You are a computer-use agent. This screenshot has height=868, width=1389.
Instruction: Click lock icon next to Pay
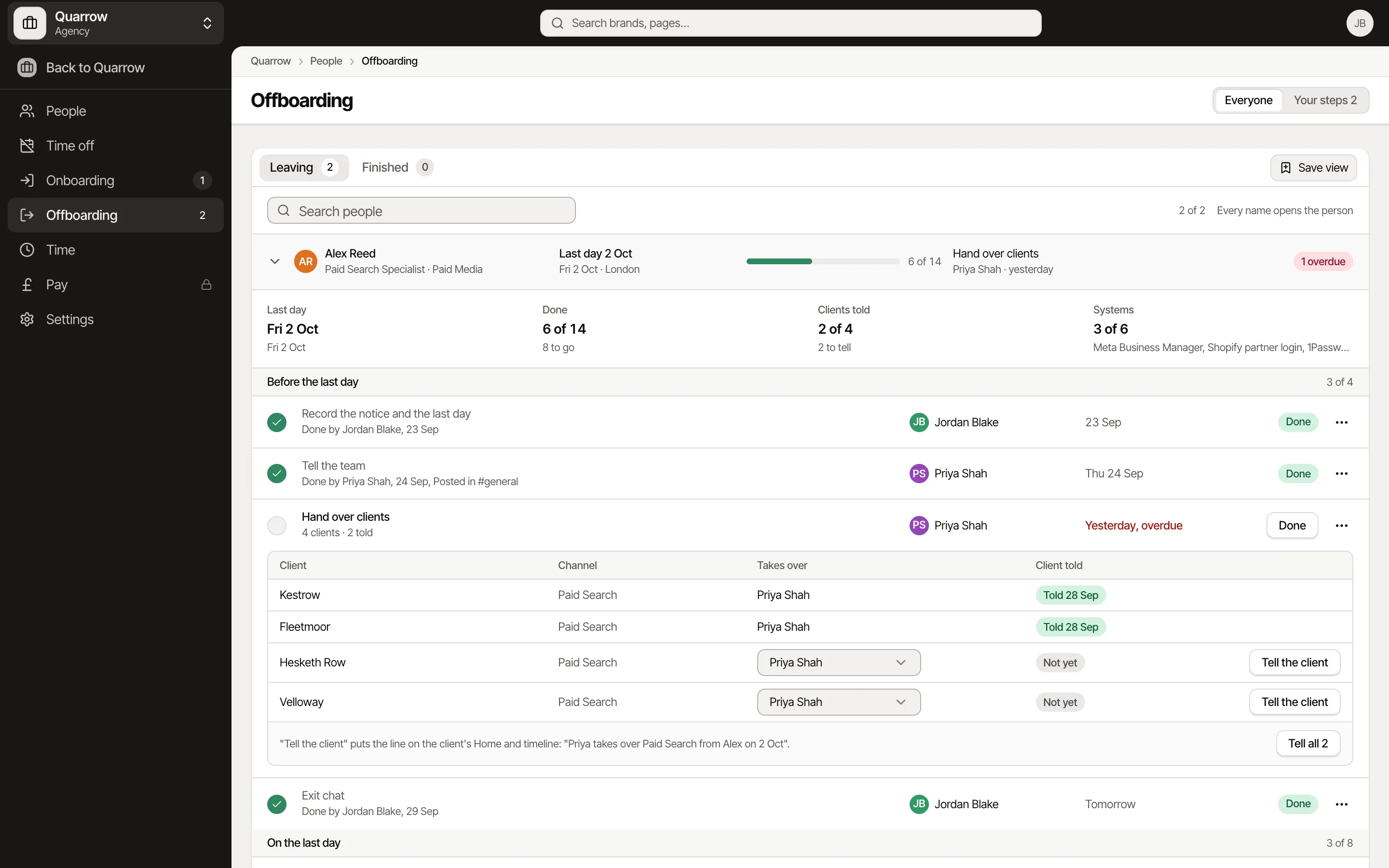206,285
